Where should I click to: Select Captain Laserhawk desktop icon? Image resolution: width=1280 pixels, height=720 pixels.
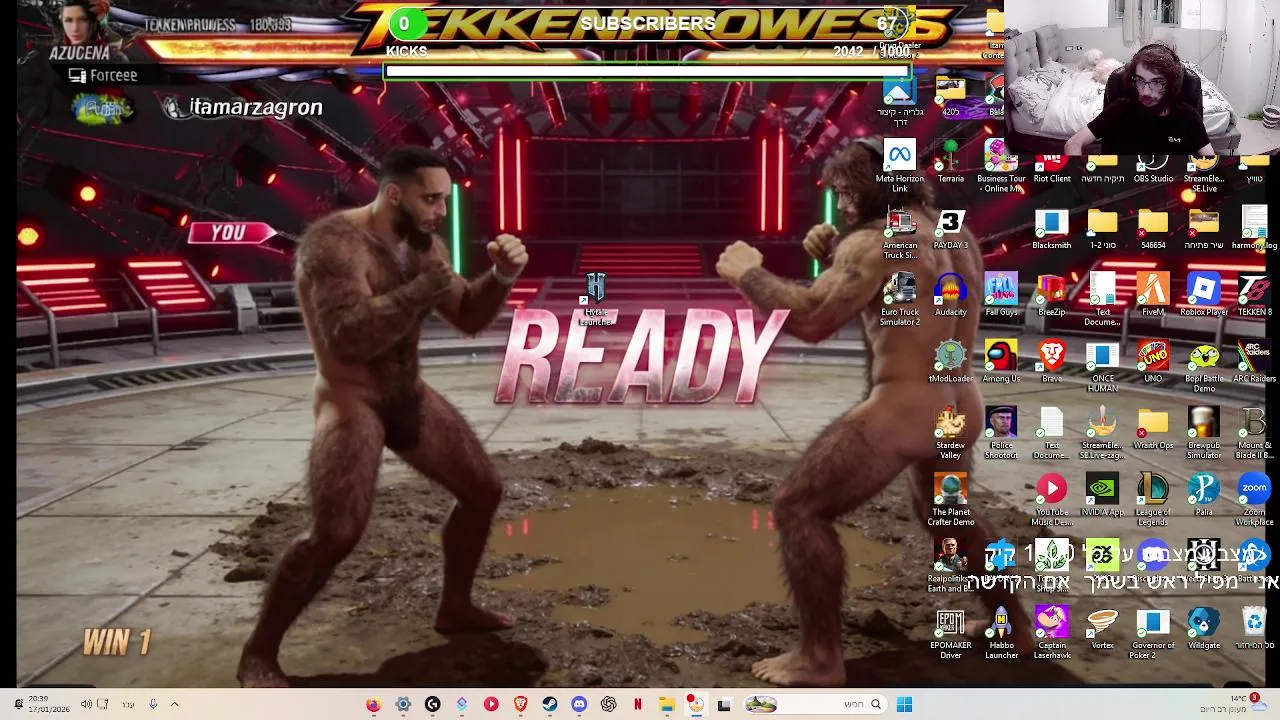tap(1052, 634)
